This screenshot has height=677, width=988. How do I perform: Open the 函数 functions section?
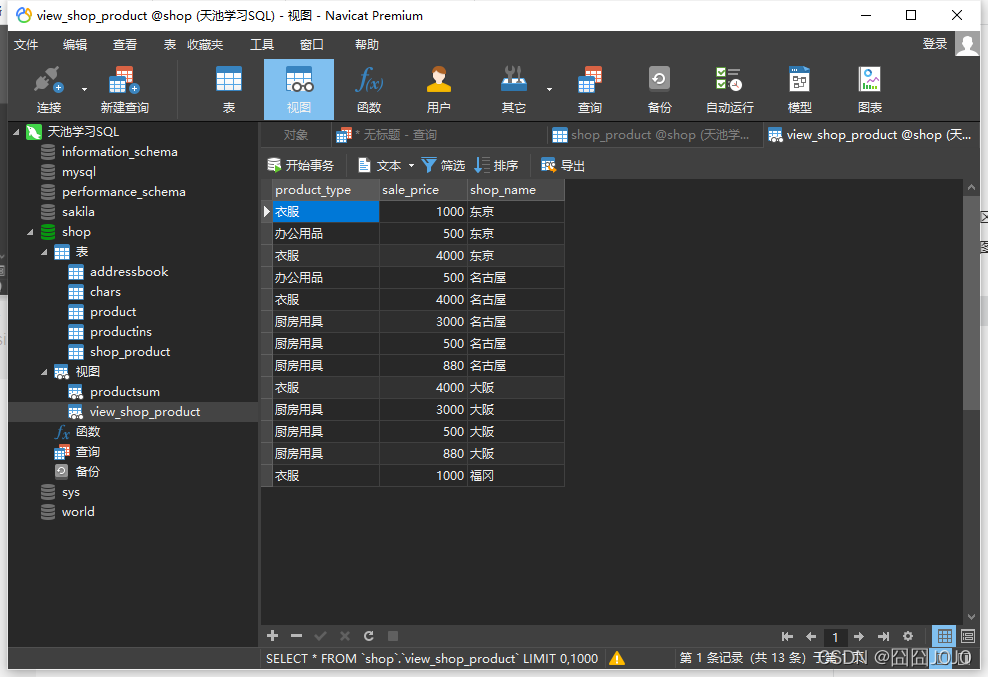[369, 90]
